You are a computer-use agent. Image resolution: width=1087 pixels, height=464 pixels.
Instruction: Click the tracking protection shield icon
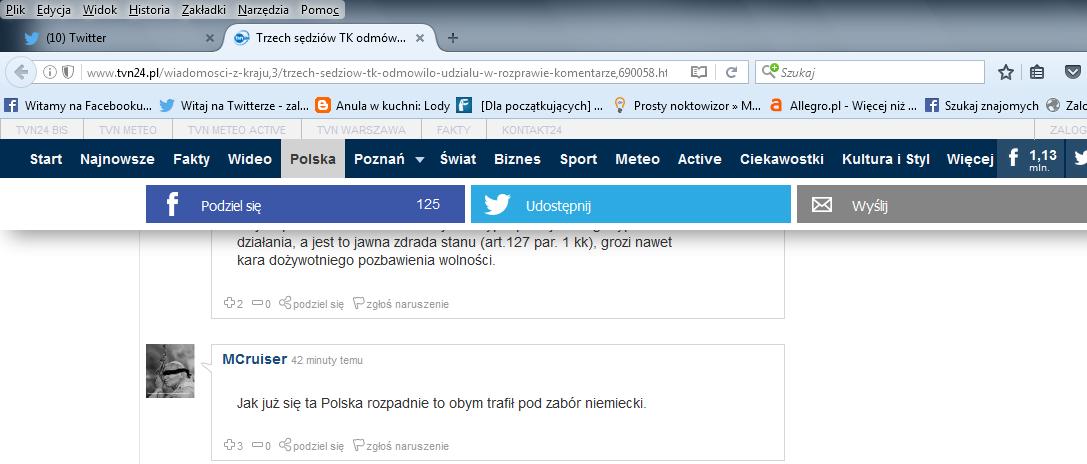coord(67,72)
